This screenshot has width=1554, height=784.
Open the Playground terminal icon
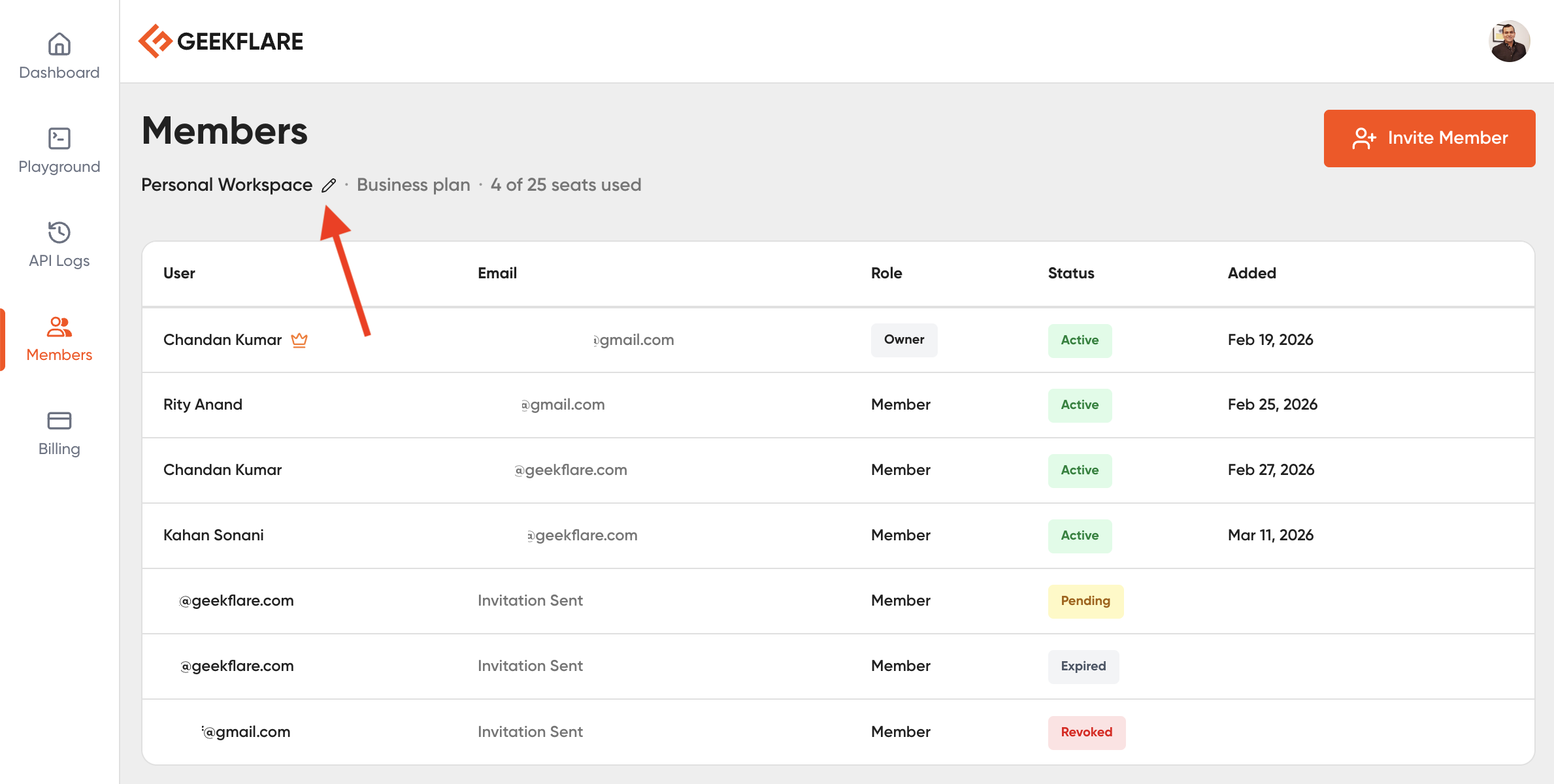point(59,139)
